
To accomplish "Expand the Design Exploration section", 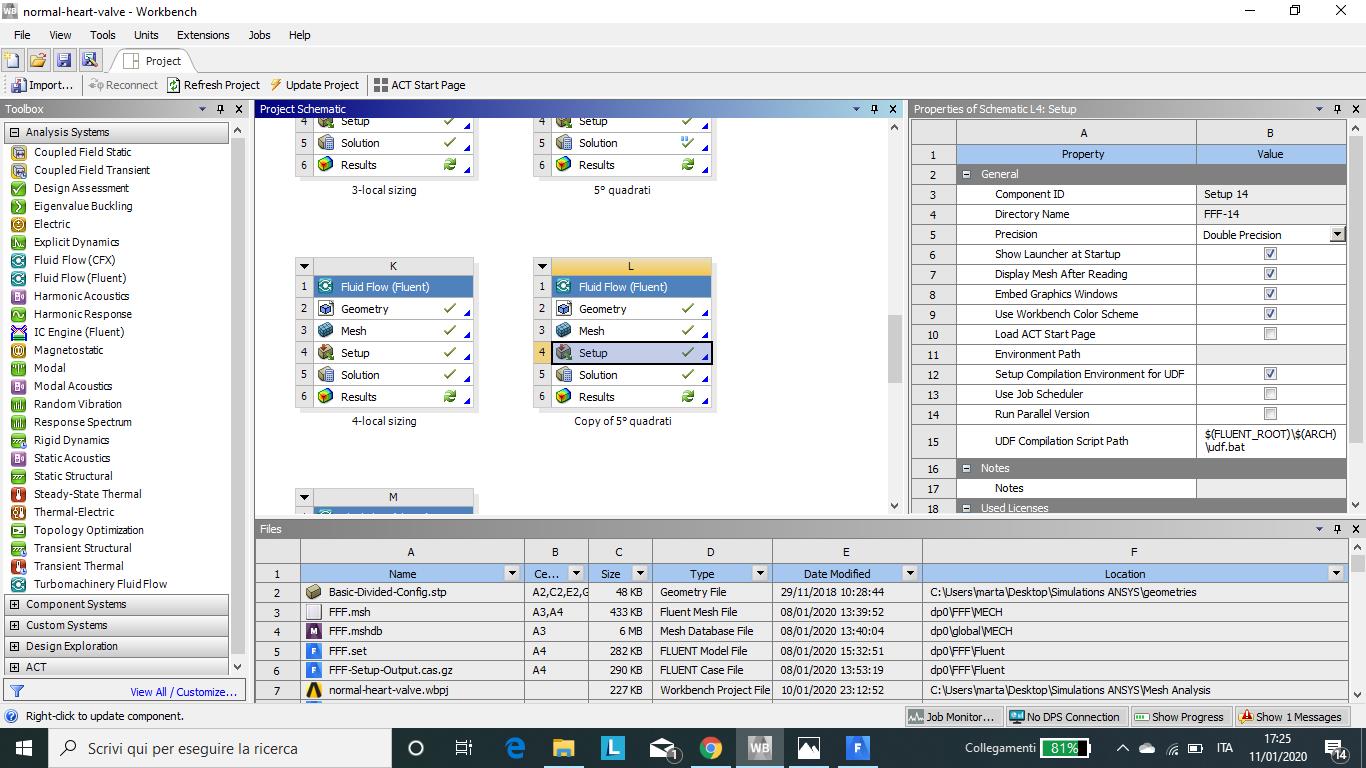I will pos(14,646).
